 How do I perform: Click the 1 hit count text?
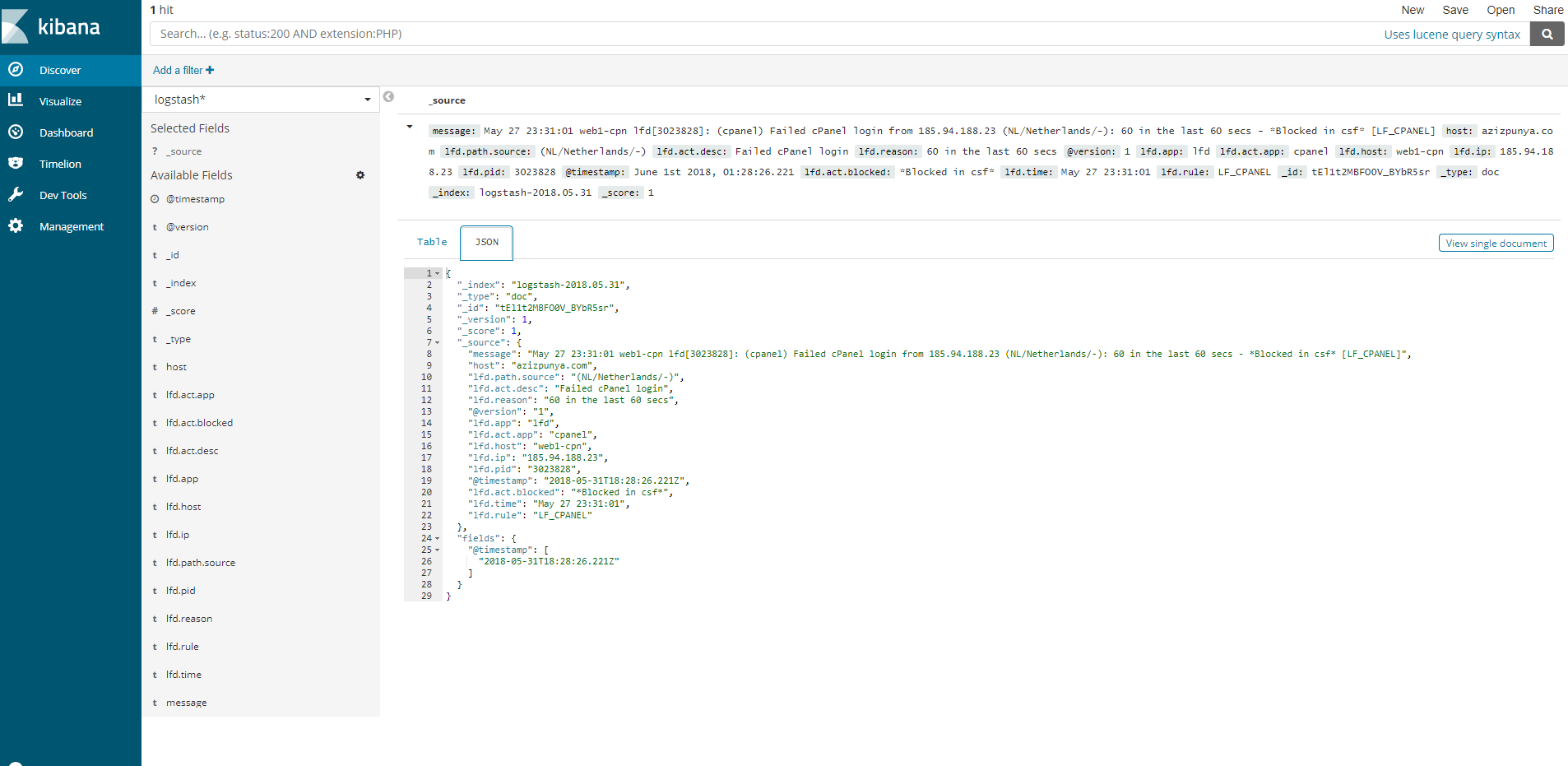(x=162, y=10)
